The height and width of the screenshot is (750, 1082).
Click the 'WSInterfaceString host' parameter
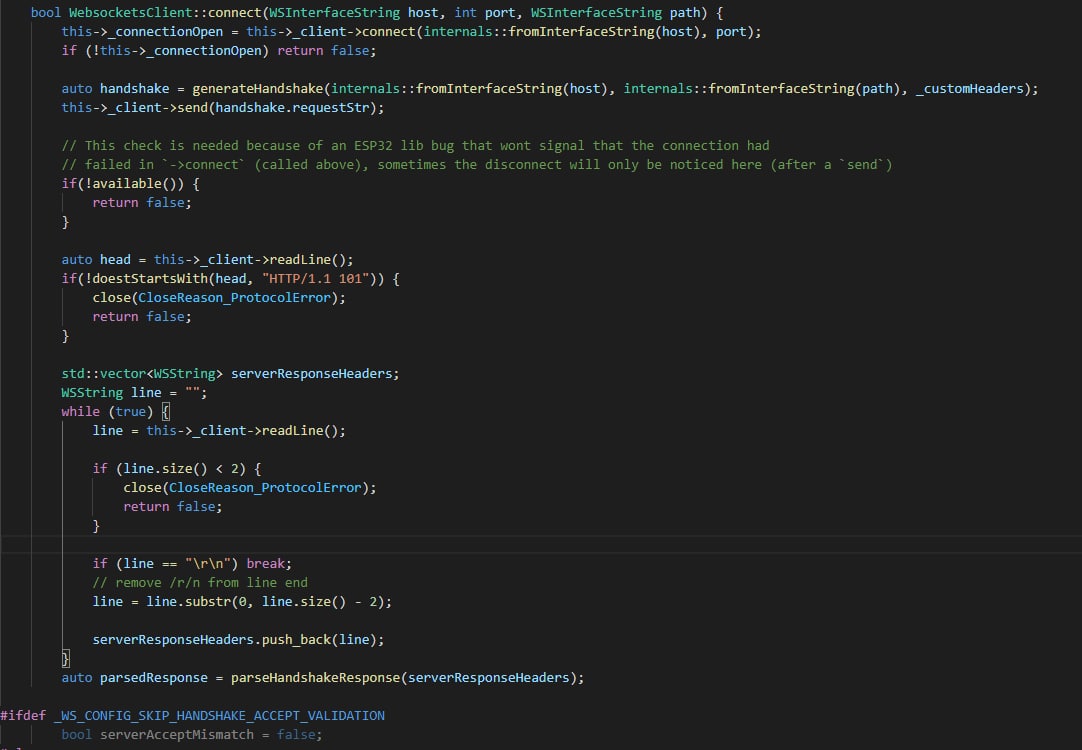coord(353,12)
